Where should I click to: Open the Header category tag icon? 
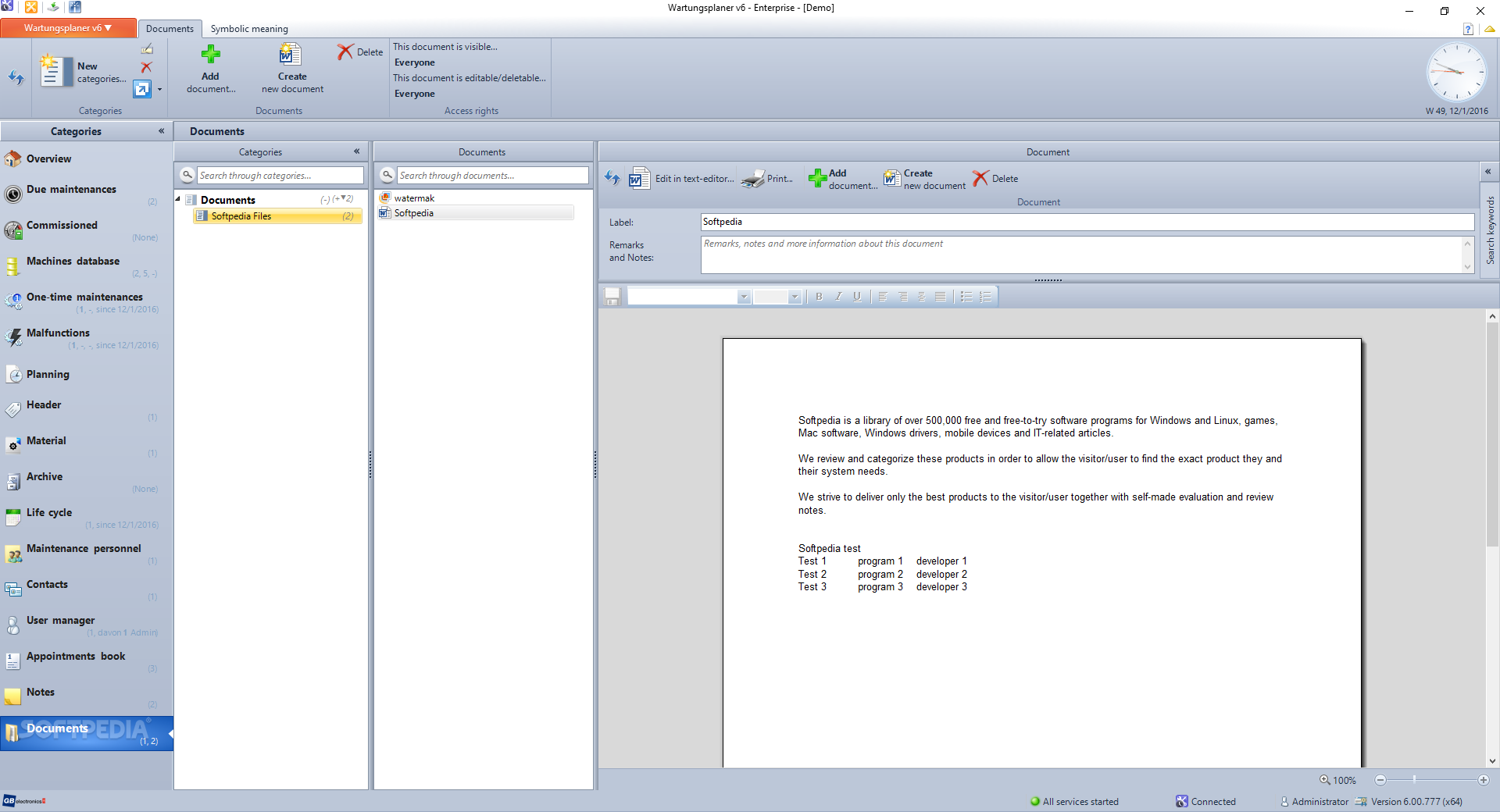tap(13, 409)
